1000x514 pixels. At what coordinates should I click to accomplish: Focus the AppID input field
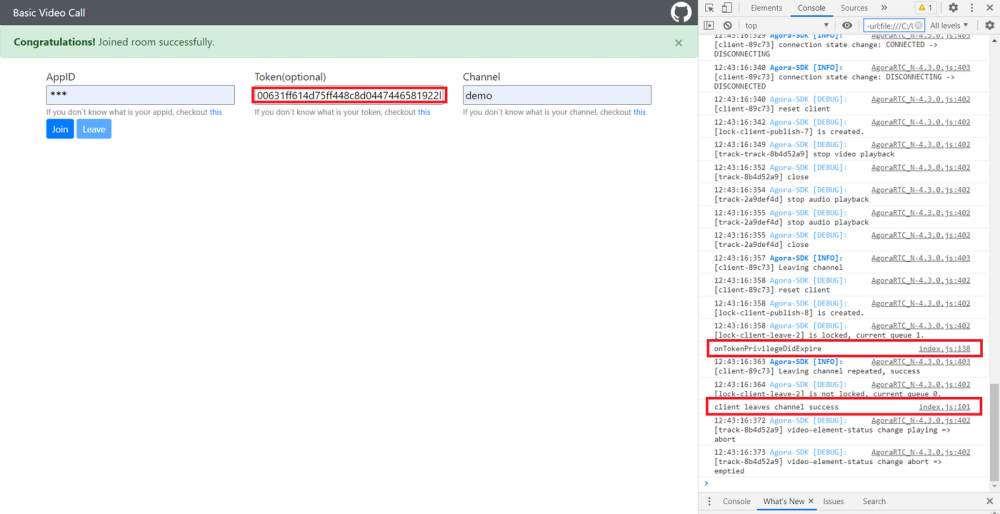click(x=140, y=95)
